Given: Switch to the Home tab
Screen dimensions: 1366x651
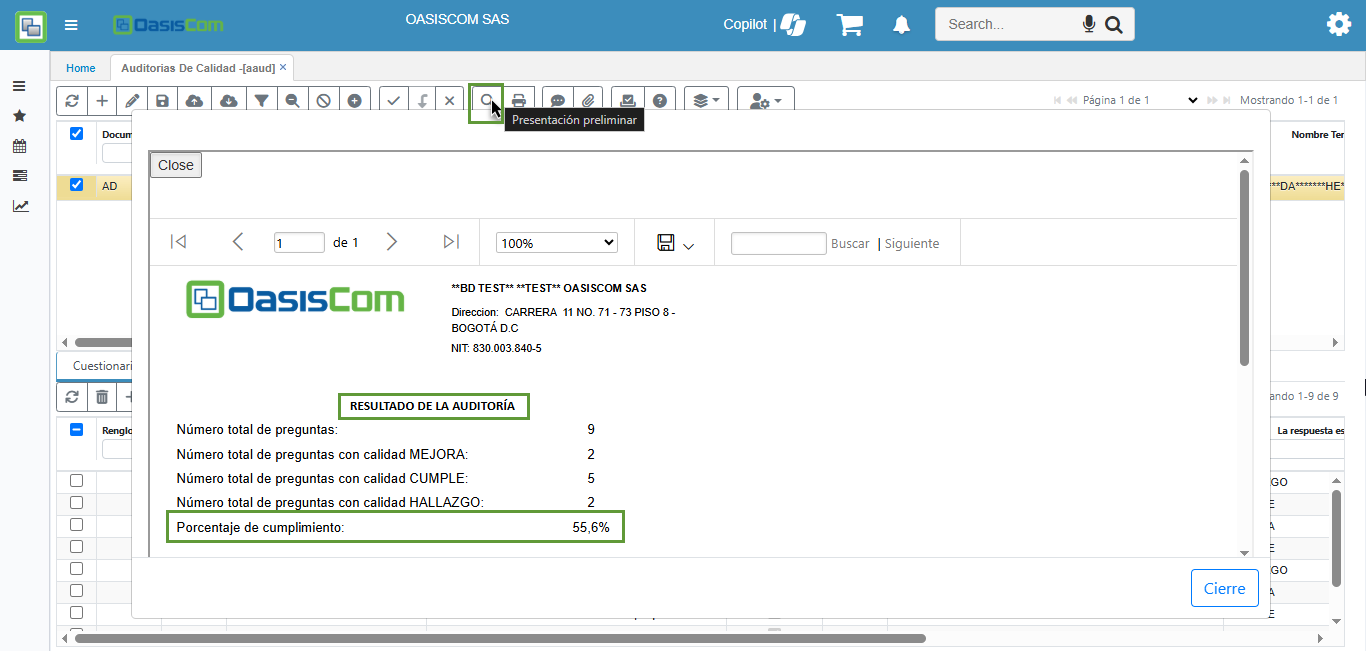Looking at the screenshot, I should [x=81, y=68].
